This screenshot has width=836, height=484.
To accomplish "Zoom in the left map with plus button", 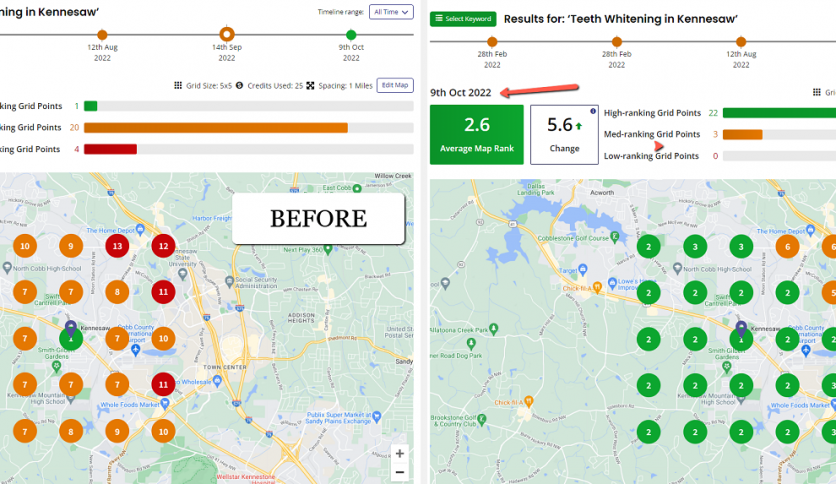I will pos(400,453).
